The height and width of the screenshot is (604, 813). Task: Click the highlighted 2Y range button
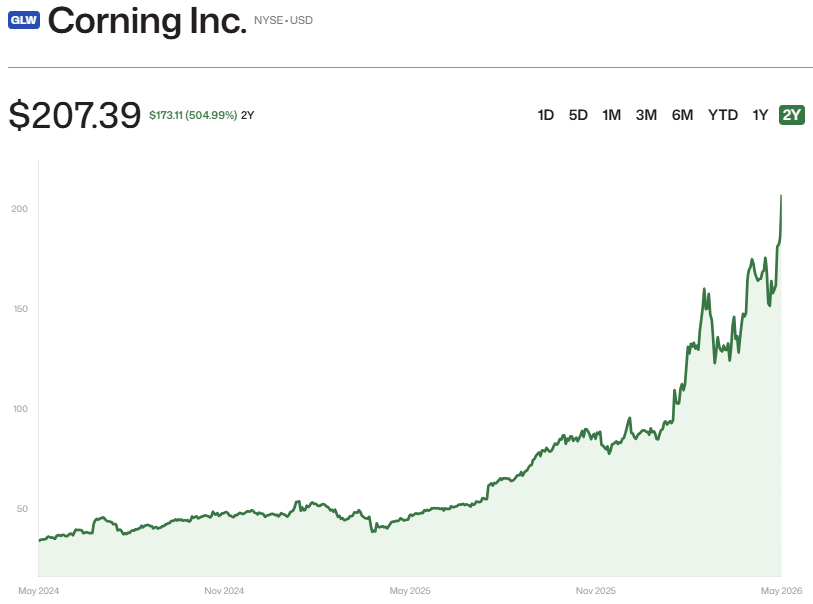pyautogui.click(x=792, y=115)
